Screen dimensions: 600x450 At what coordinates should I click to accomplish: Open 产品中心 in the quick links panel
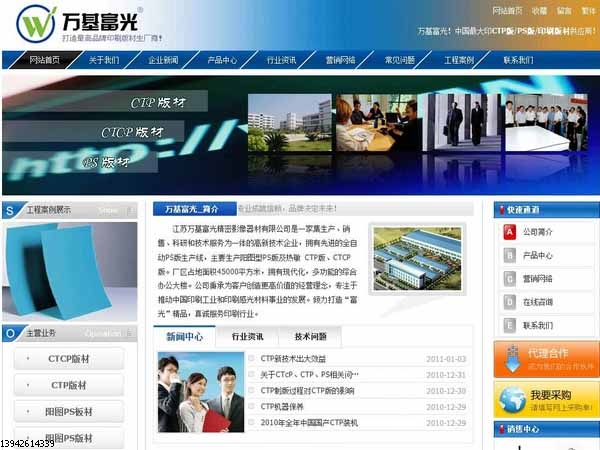pos(538,255)
